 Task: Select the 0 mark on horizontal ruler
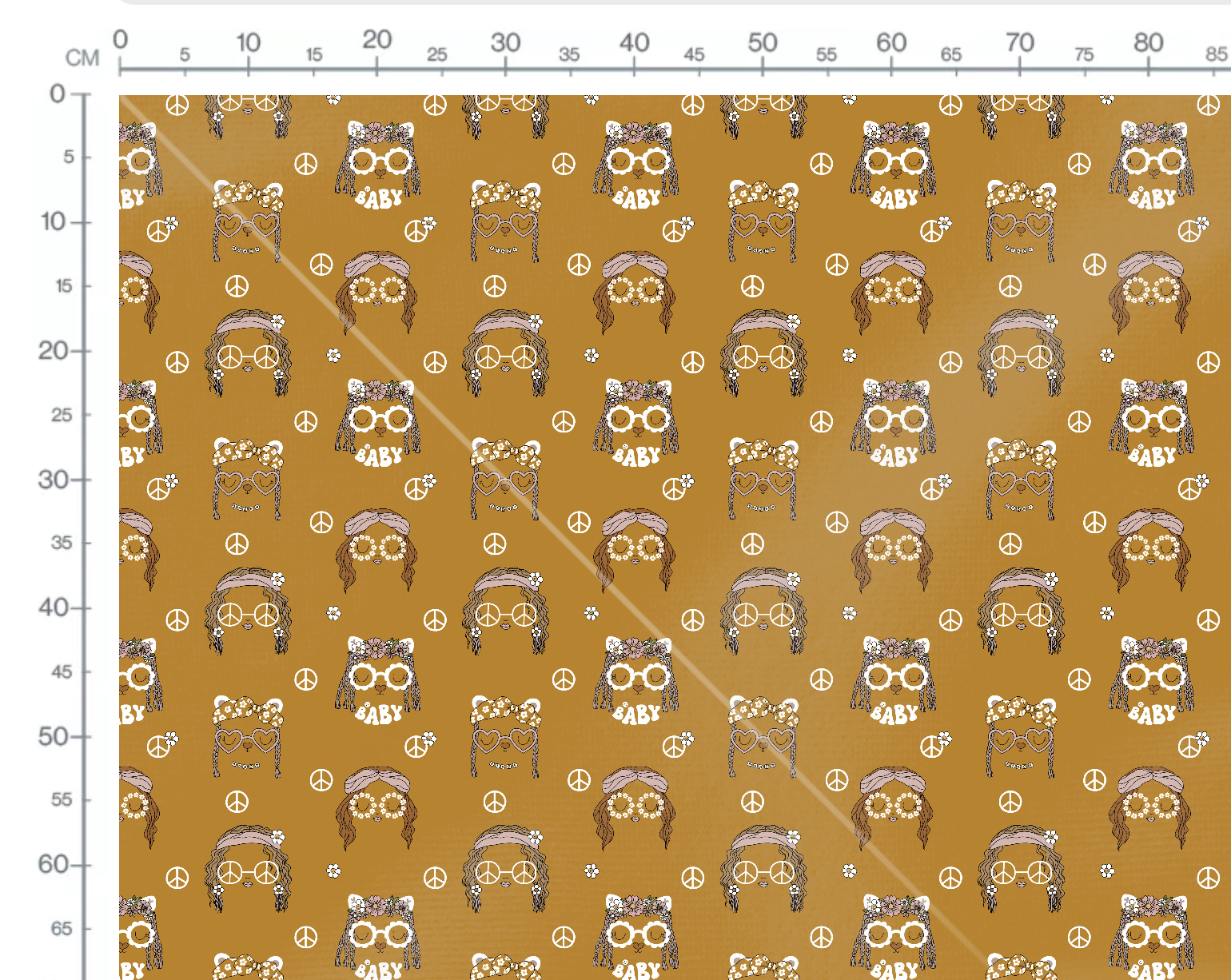click(x=120, y=39)
